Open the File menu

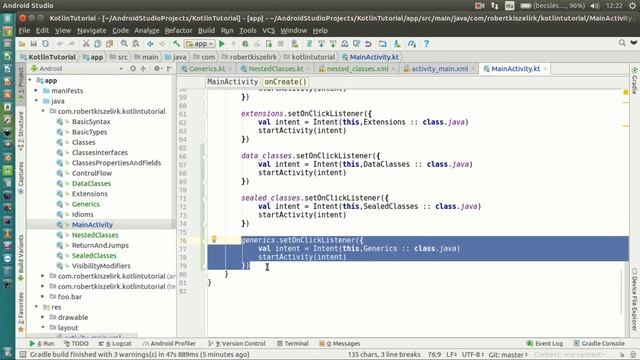pyautogui.click(x=24, y=31)
